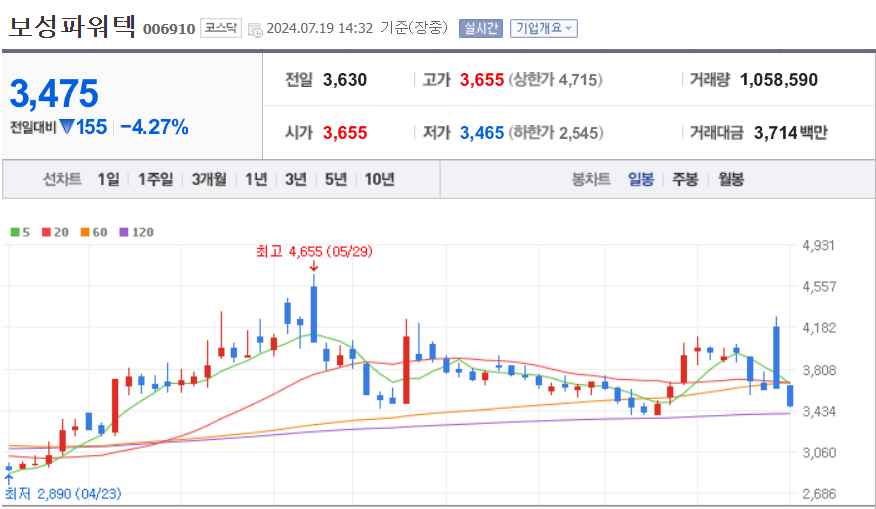Select the 5년 line chart period
Viewport: 876px width, 509px height.
click(336, 179)
